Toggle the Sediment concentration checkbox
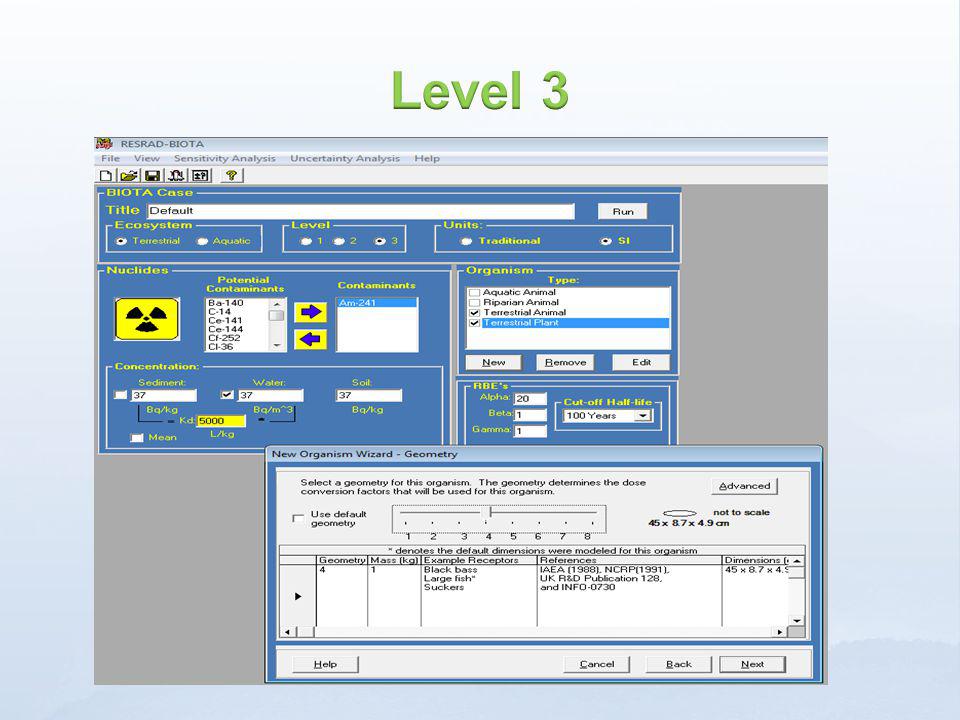This screenshot has height=720, width=960. pyautogui.click(x=121, y=395)
